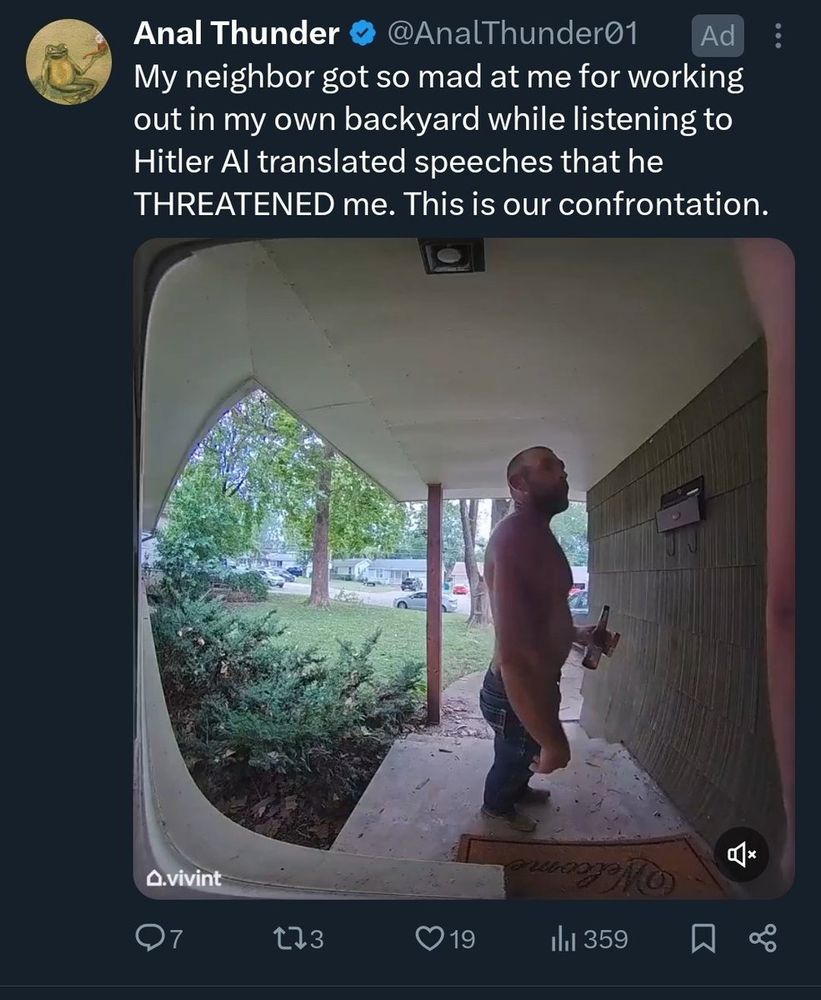Unmute the video with the speaker icon
The height and width of the screenshot is (1000, 821).
741,854
